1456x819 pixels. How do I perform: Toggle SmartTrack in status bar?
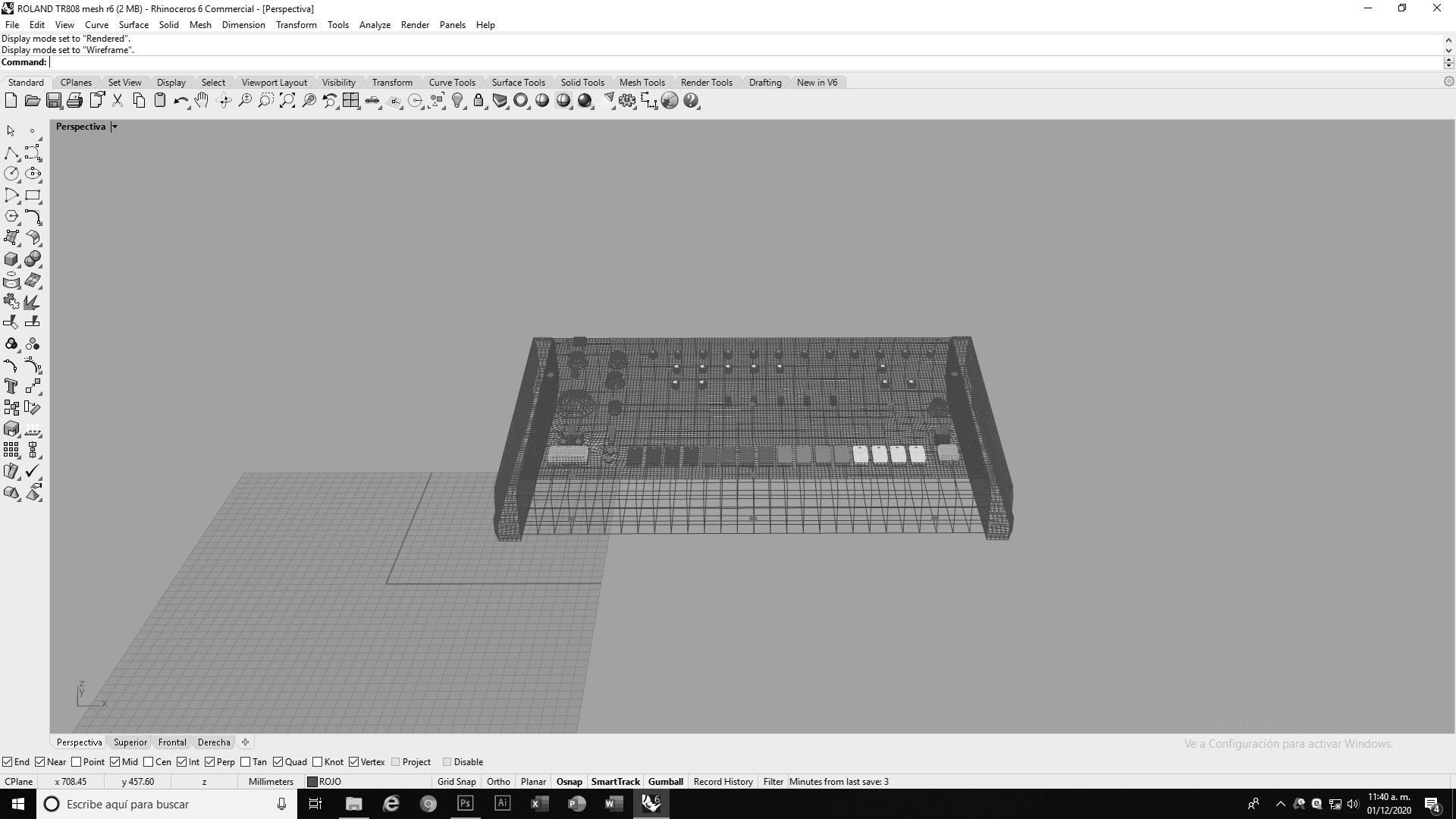615,782
